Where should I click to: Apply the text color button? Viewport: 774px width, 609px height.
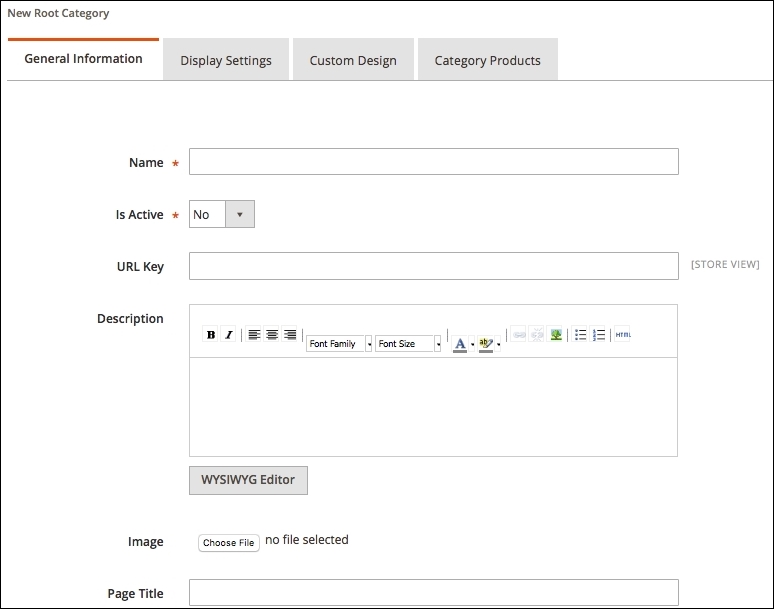(460, 344)
